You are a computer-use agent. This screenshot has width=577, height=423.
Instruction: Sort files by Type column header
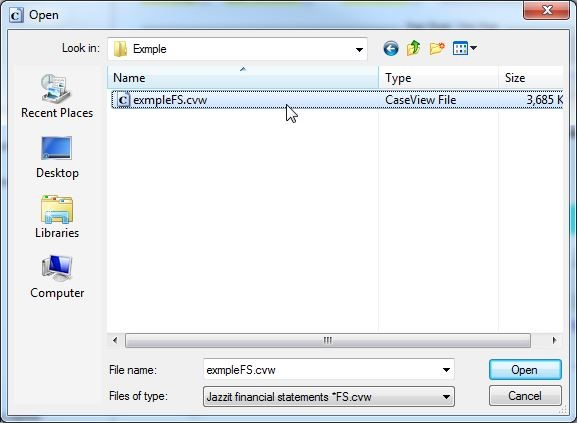pos(438,78)
